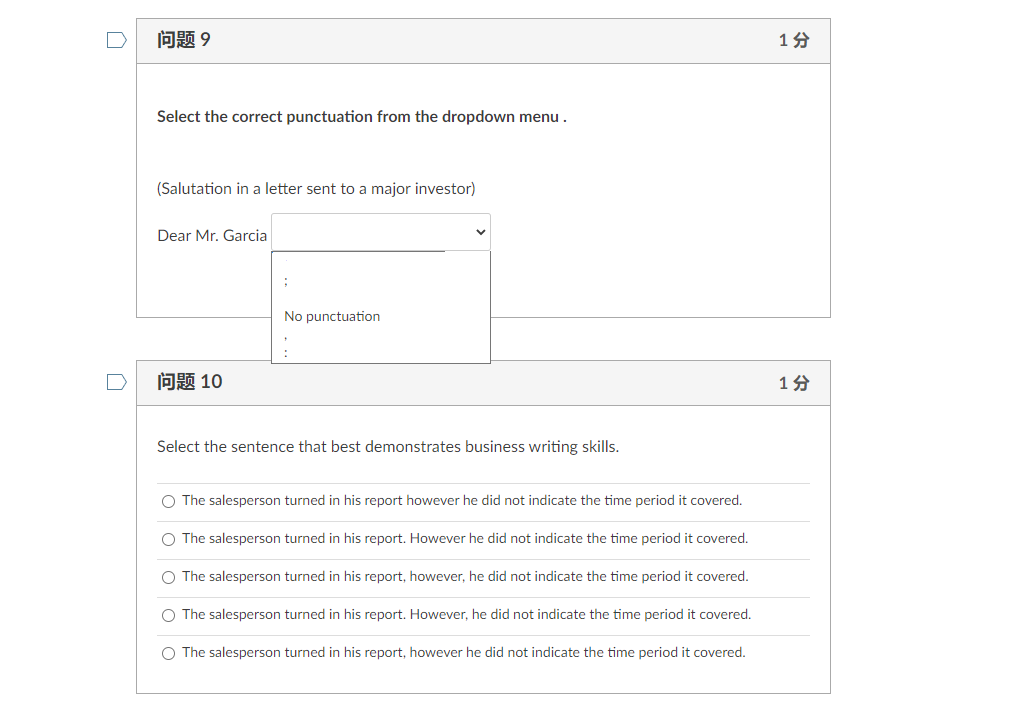The width and height of the screenshot is (1013, 714).
Task: Select the answer with ', however,' surrounded by commas
Action: click(x=168, y=577)
